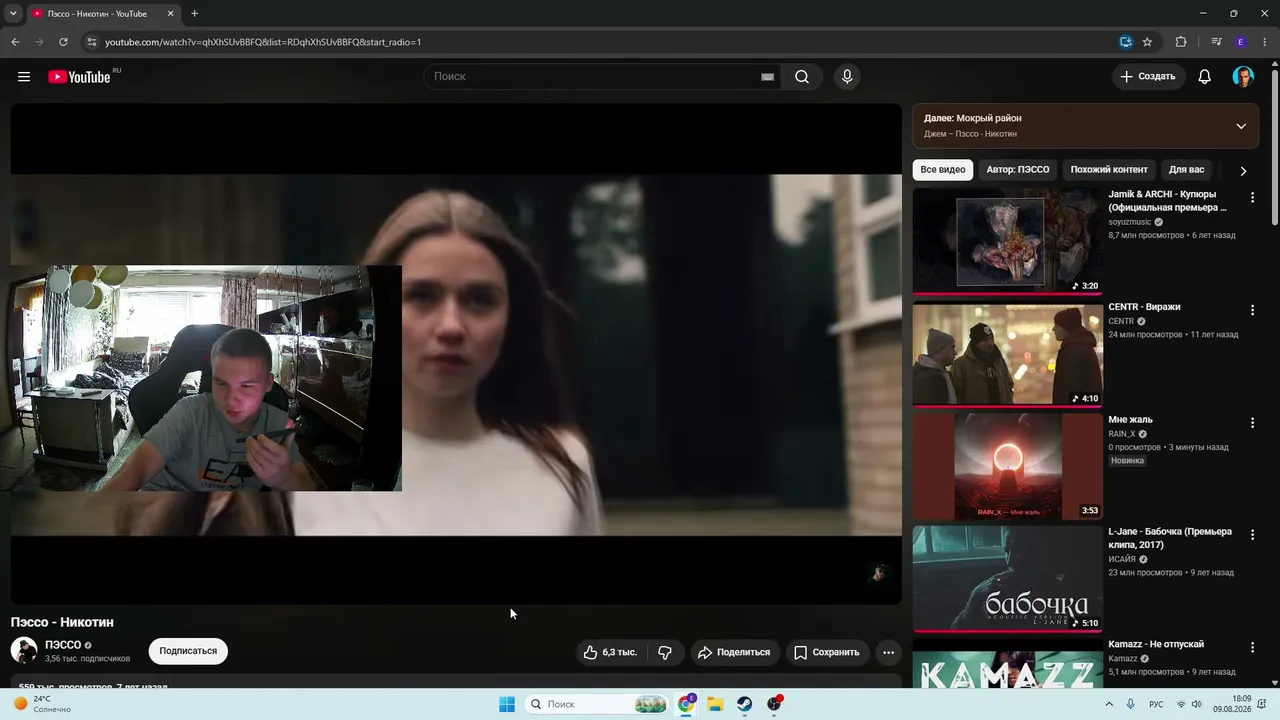Open the weather widget on taskbar
The width and height of the screenshot is (1280, 720).
[x=42, y=704]
